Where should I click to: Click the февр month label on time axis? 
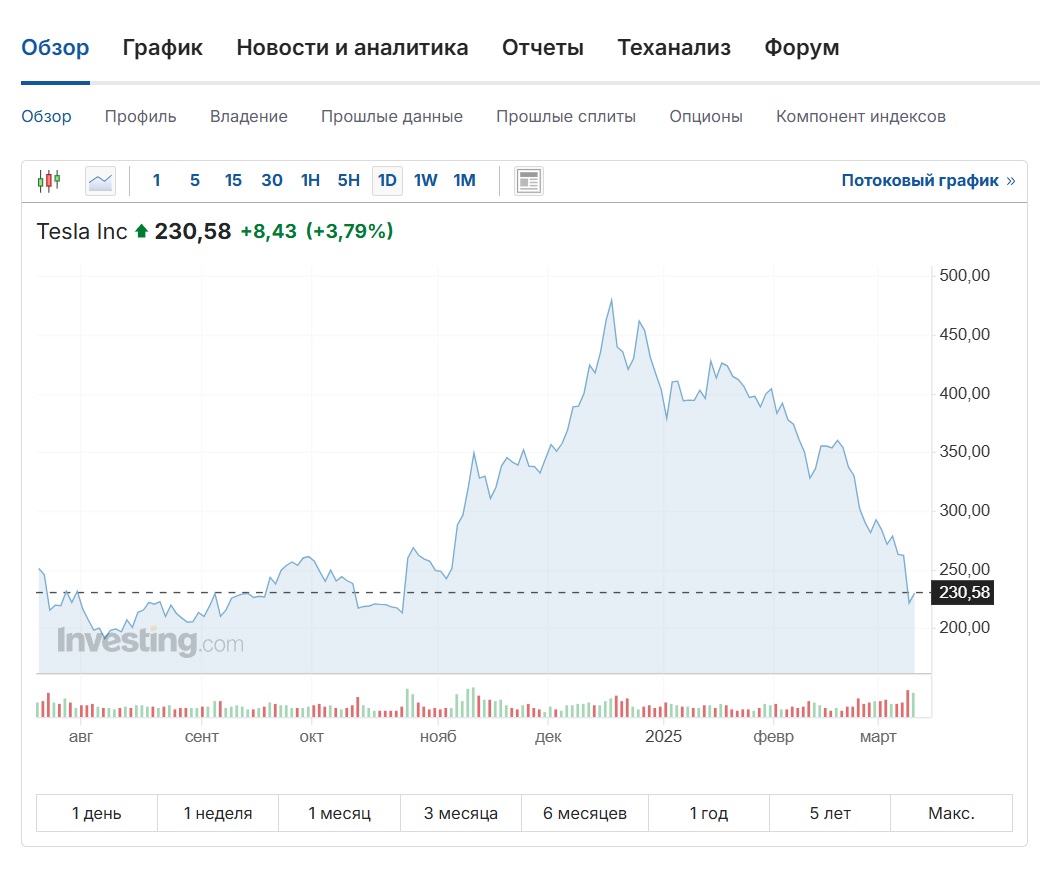tap(773, 737)
